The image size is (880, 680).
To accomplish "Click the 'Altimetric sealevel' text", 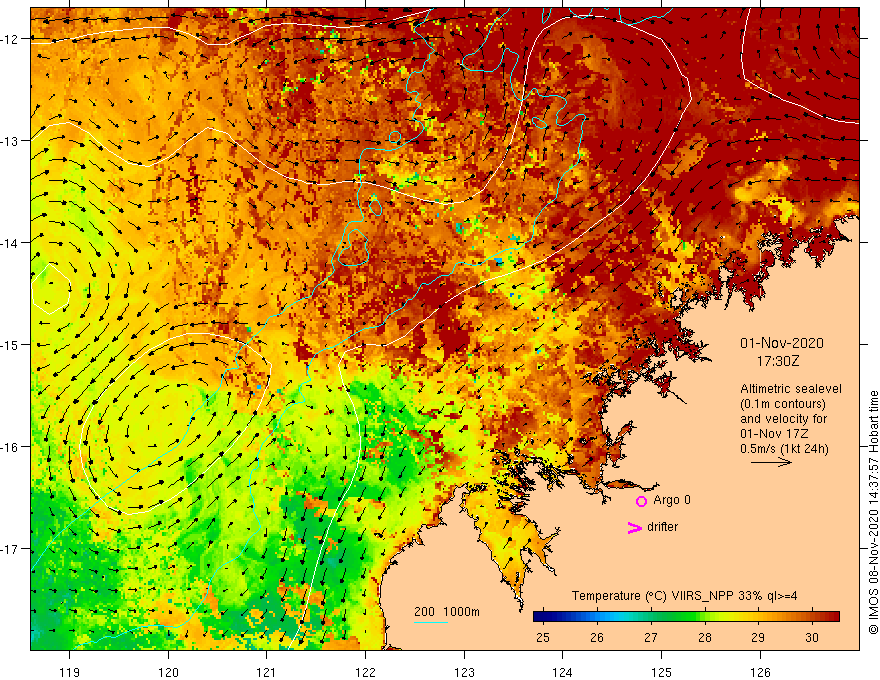I will pos(791,389).
